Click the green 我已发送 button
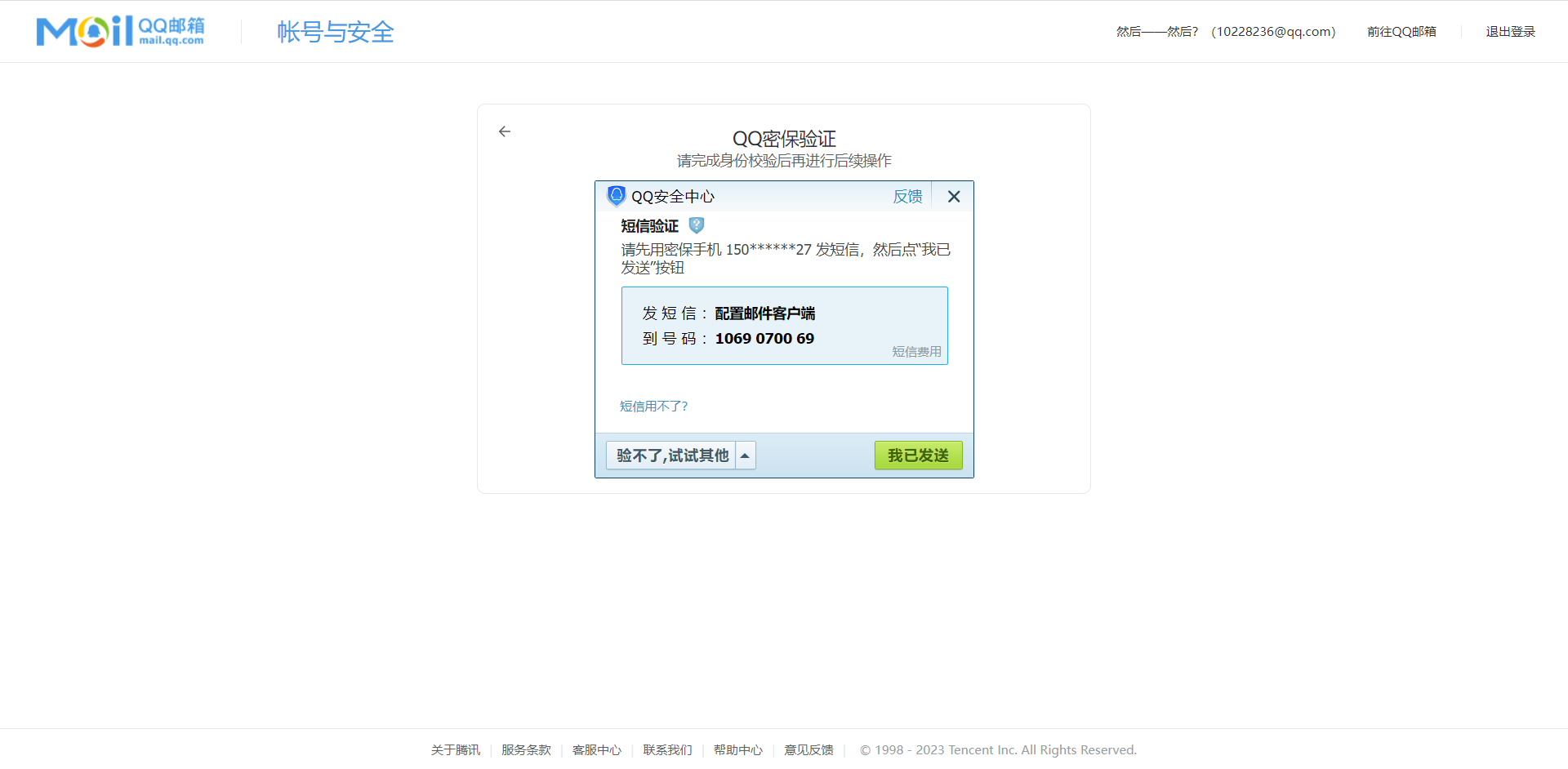This screenshot has height=769, width=1568. (x=919, y=456)
